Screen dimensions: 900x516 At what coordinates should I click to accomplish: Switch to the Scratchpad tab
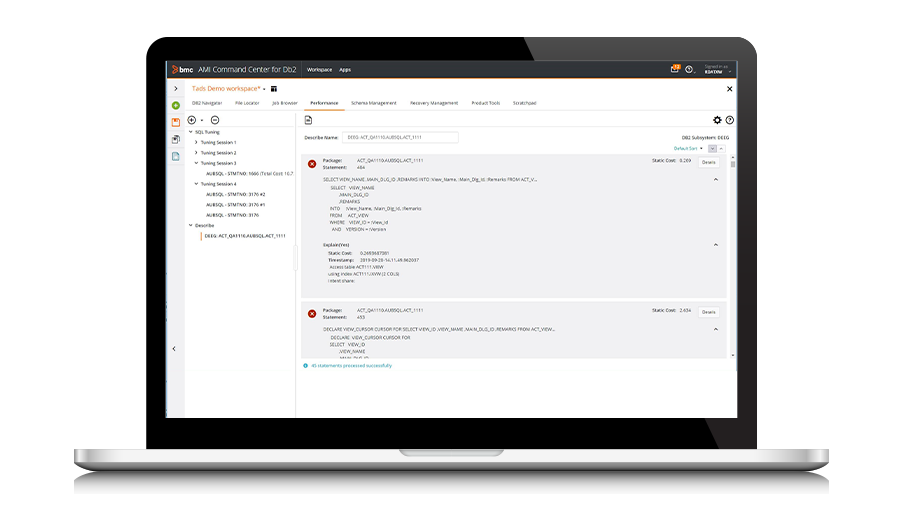coord(525,103)
